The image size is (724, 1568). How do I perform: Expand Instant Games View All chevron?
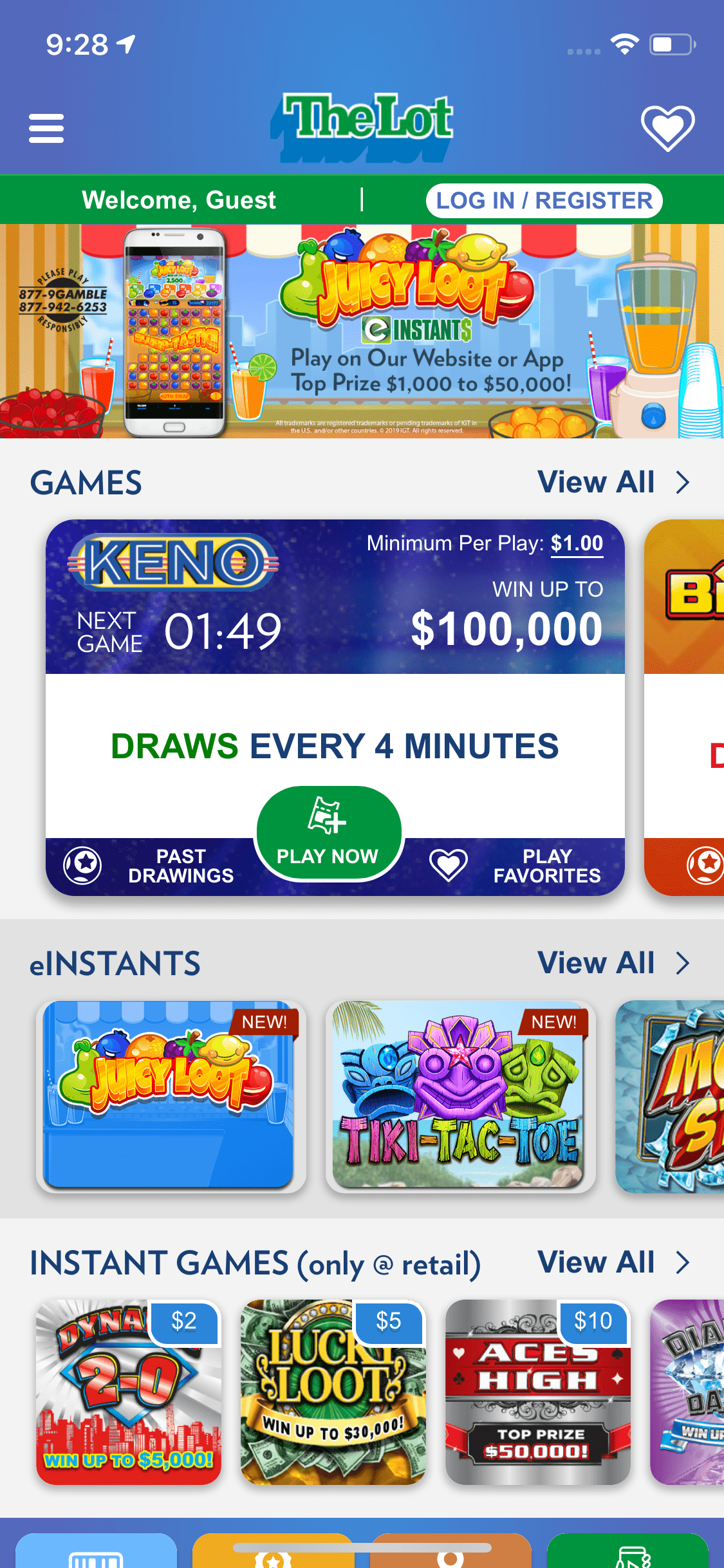[683, 1262]
